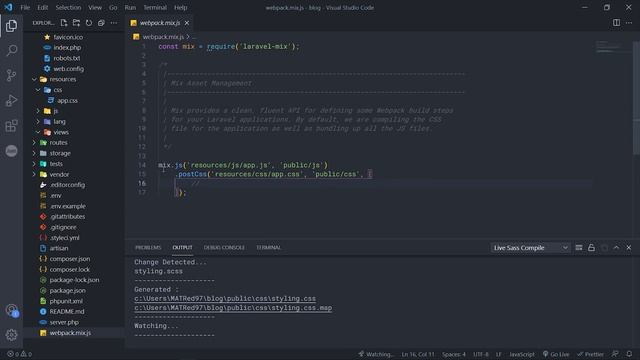Open the styling.css generated file link

click(x=225, y=299)
